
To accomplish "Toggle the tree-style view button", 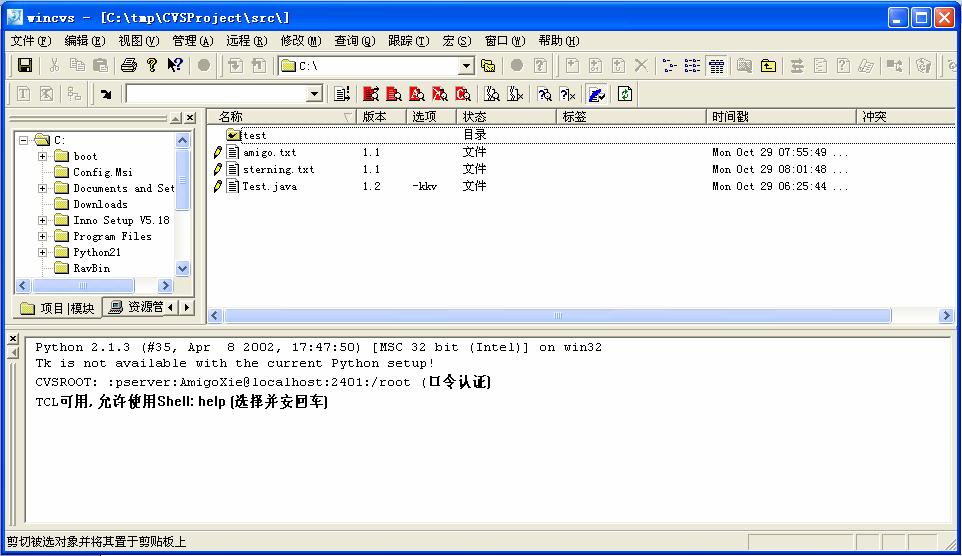I will [669, 66].
